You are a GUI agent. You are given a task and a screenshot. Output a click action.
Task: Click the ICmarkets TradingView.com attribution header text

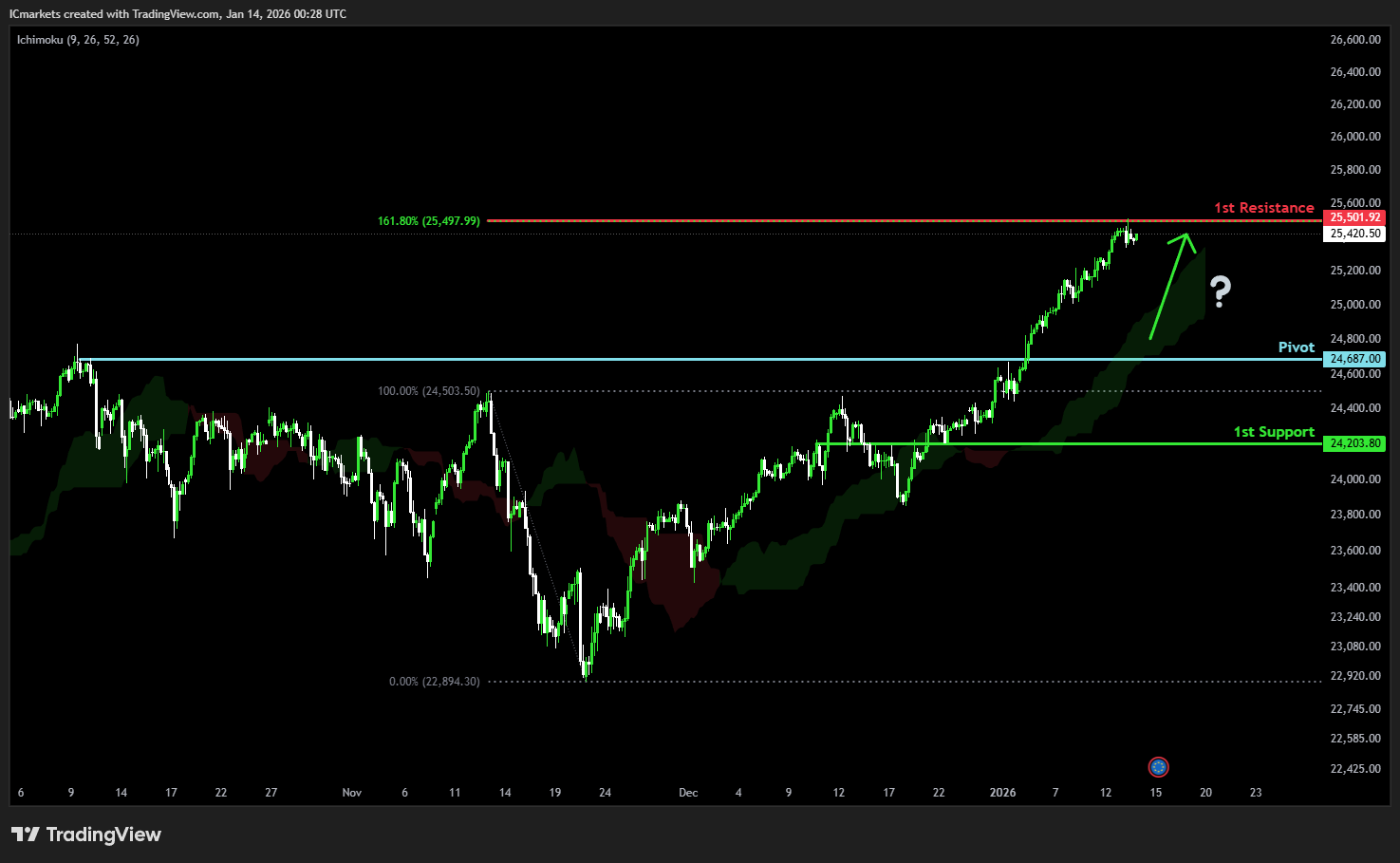pos(177,14)
